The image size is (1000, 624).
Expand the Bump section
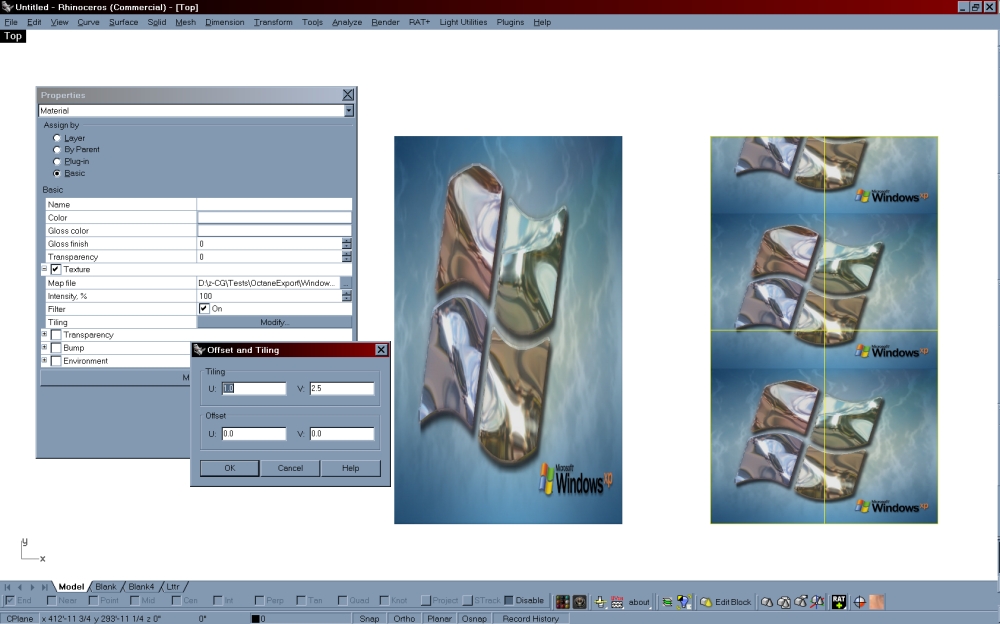coord(44,347)
